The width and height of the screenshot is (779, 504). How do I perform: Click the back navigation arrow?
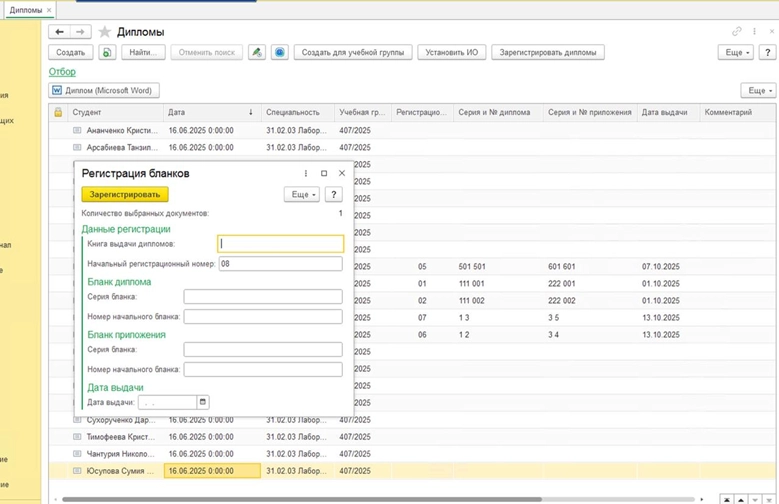pos(60,32)
